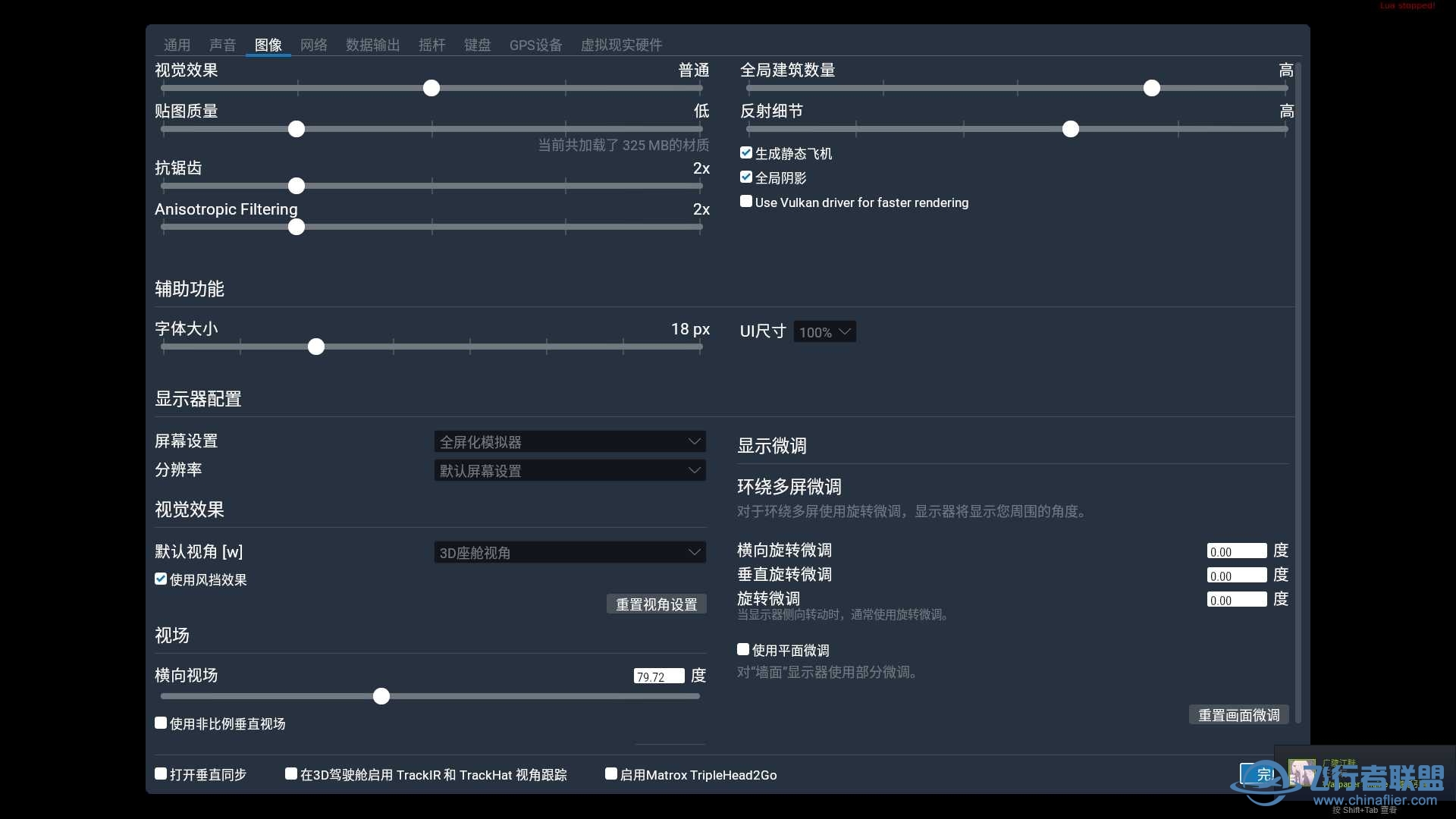Switch to the 通用 tab

[x=177, y=45]
